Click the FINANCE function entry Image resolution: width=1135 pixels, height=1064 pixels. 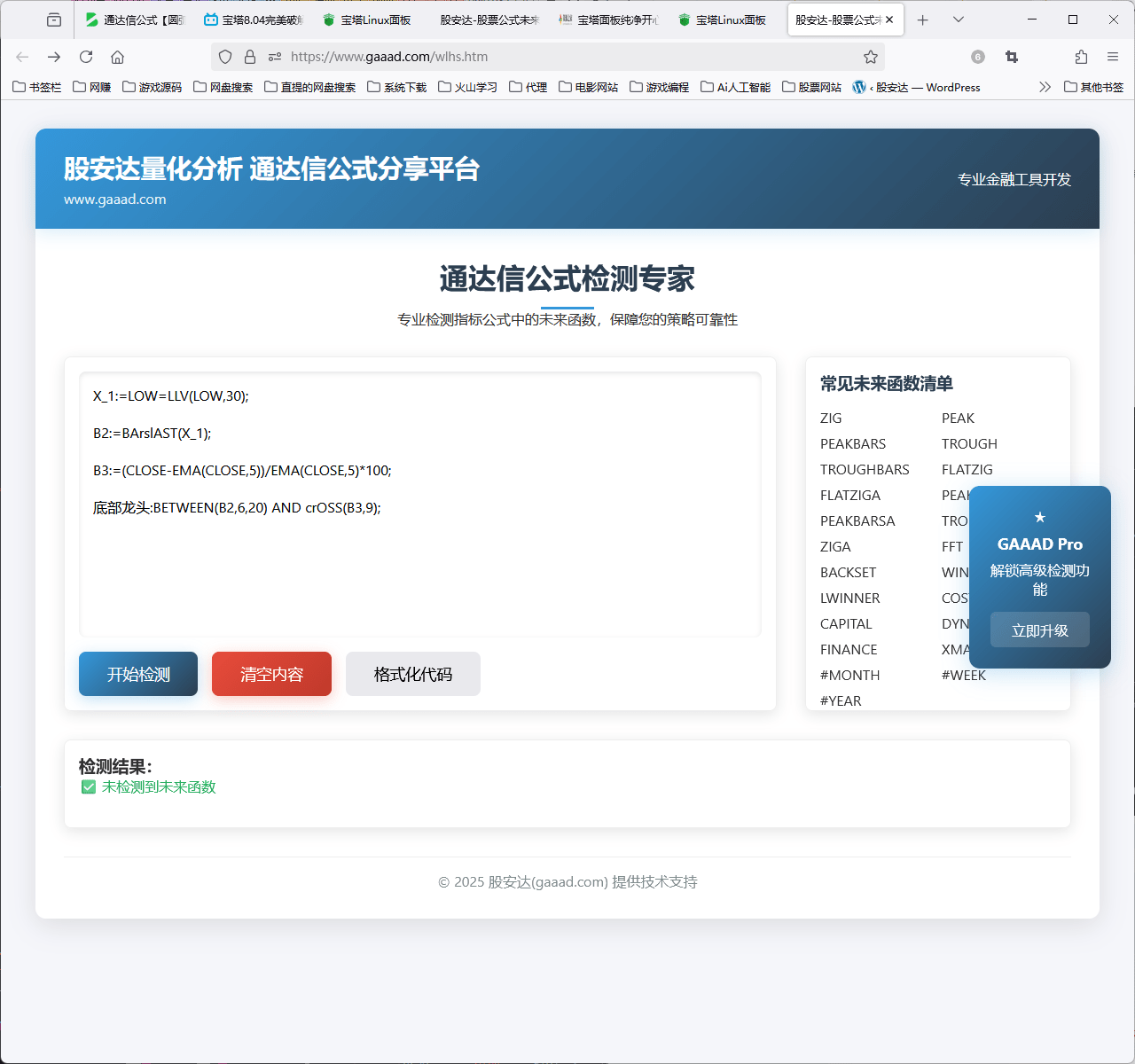click(849, 649)
